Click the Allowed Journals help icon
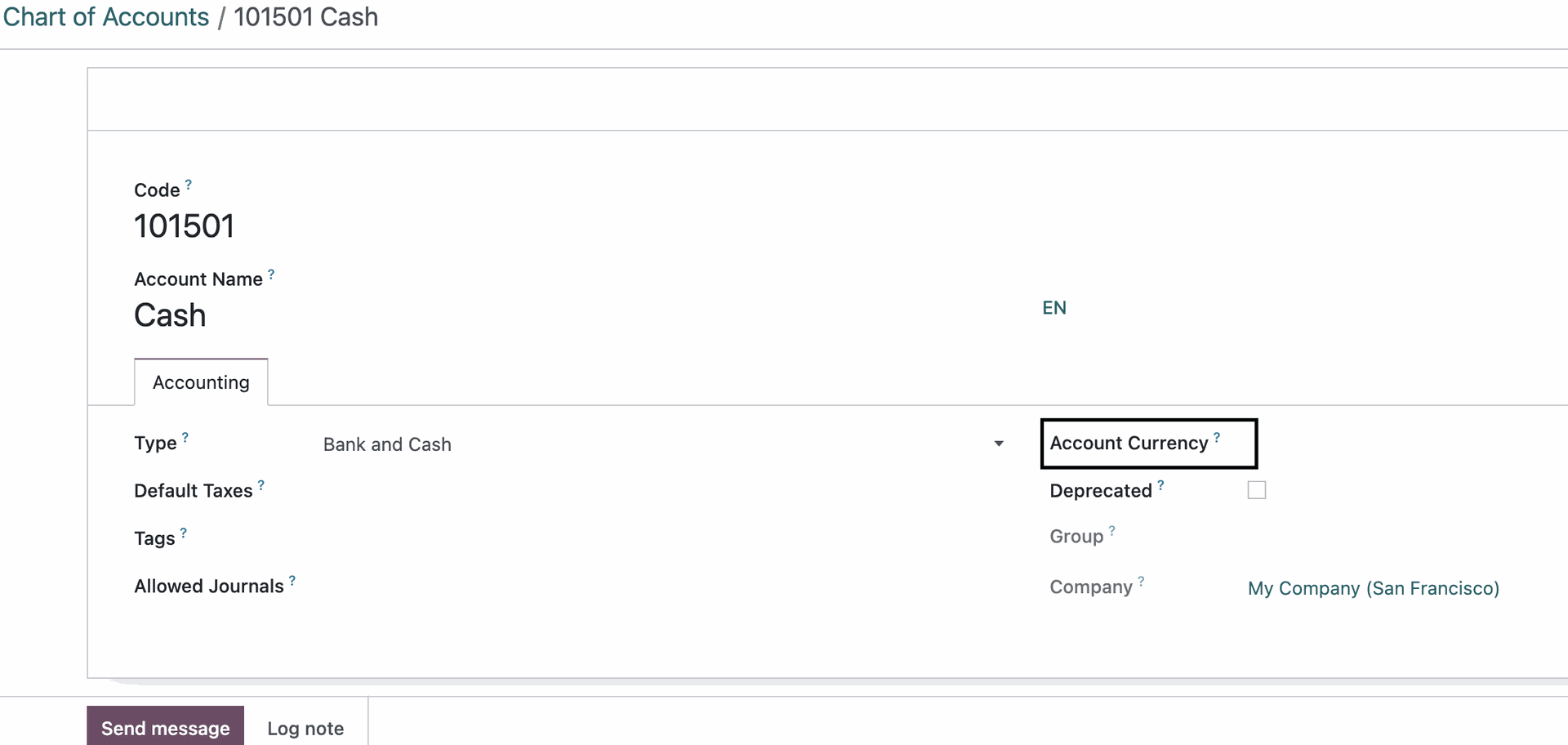This screenshot has width=1568, height=745. (x=292, y=581)
